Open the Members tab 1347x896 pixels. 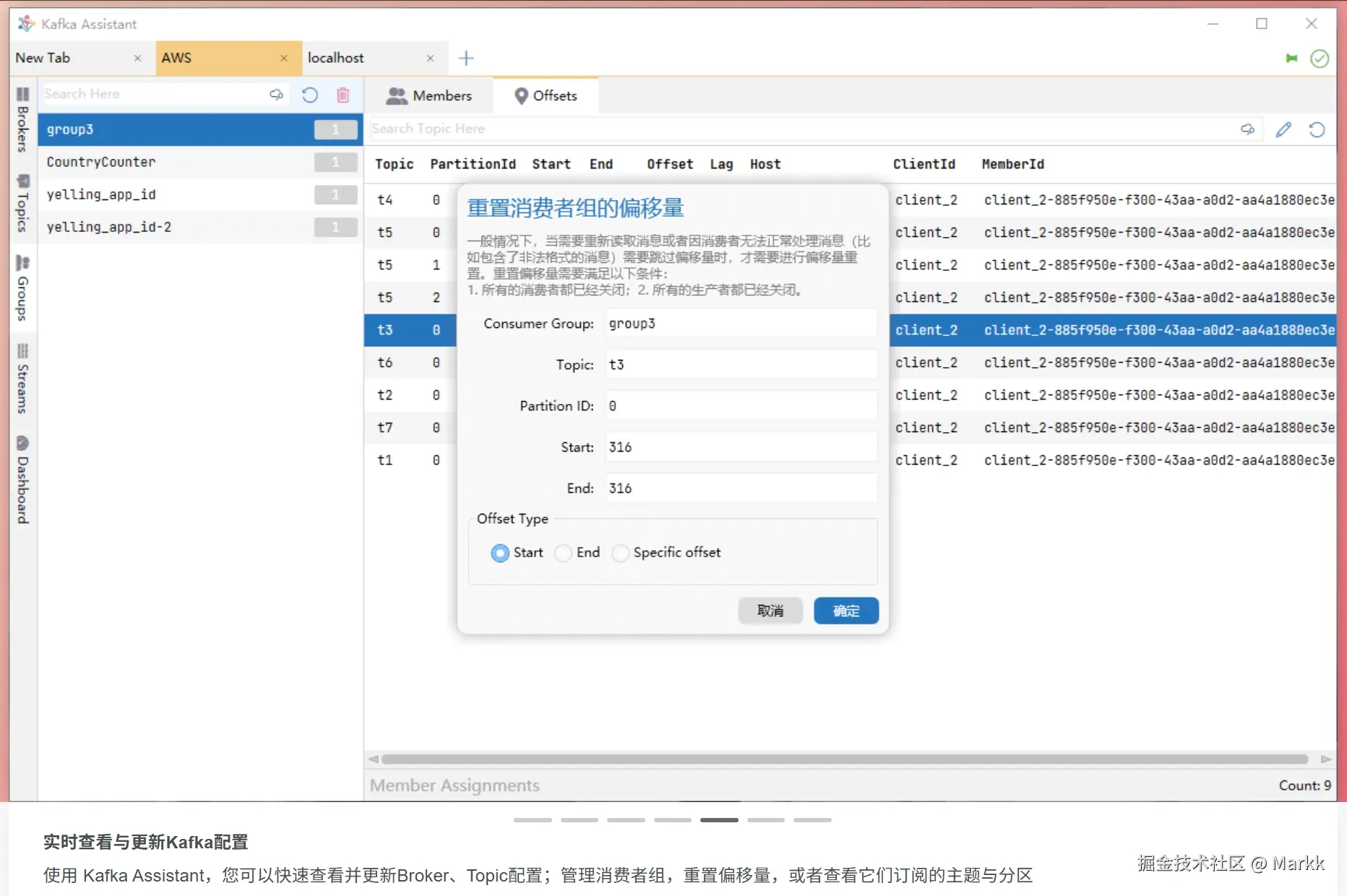coord(429,95)
